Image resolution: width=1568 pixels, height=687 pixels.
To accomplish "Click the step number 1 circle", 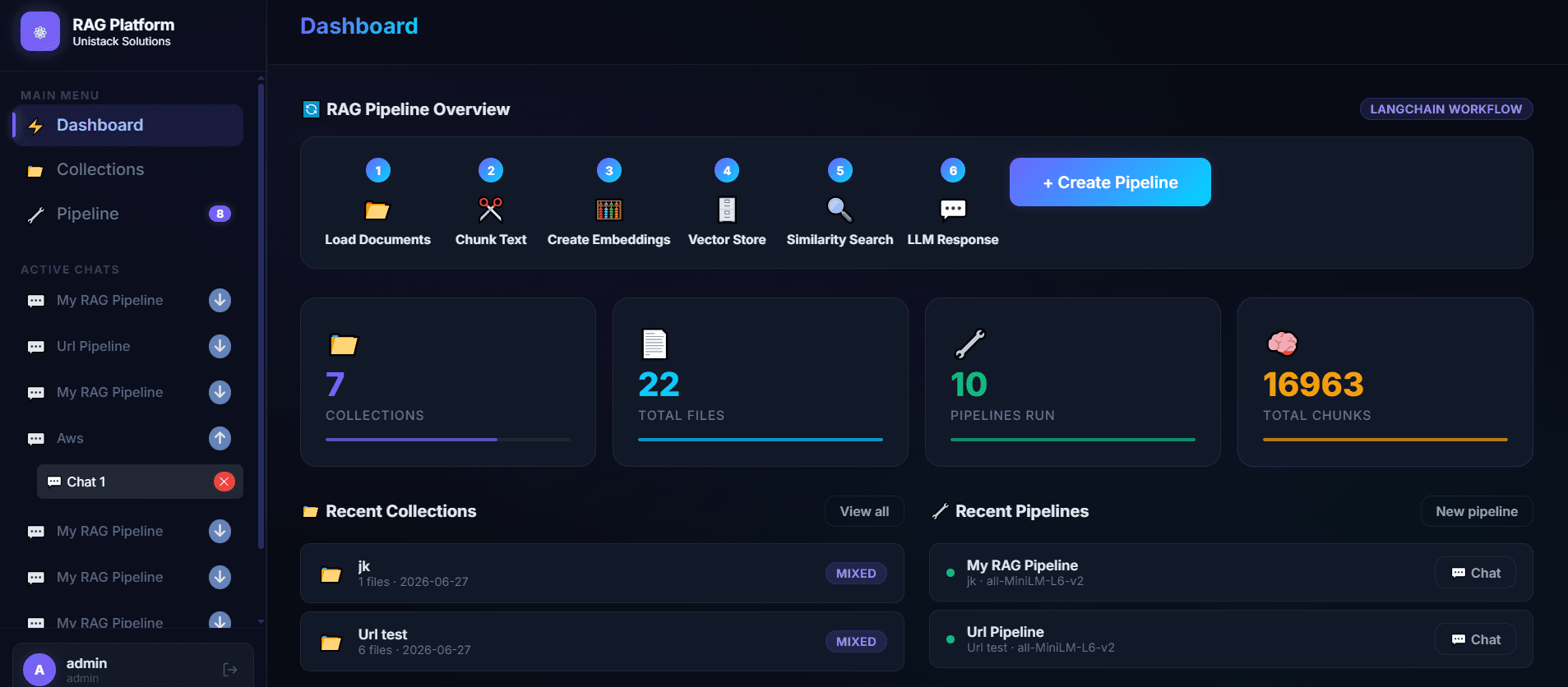I will (x=378, y=171).
